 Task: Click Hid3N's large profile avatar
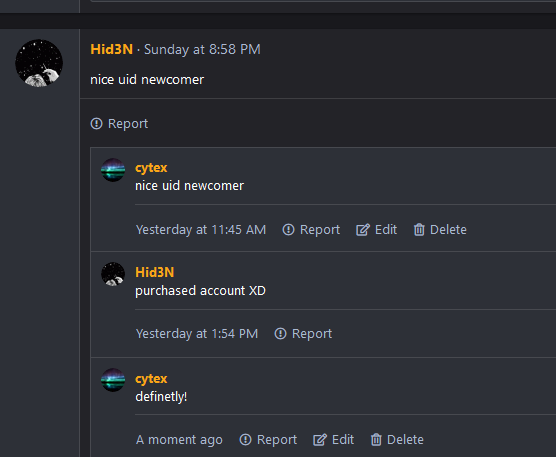pyautogui.click(x=39, y=63)
